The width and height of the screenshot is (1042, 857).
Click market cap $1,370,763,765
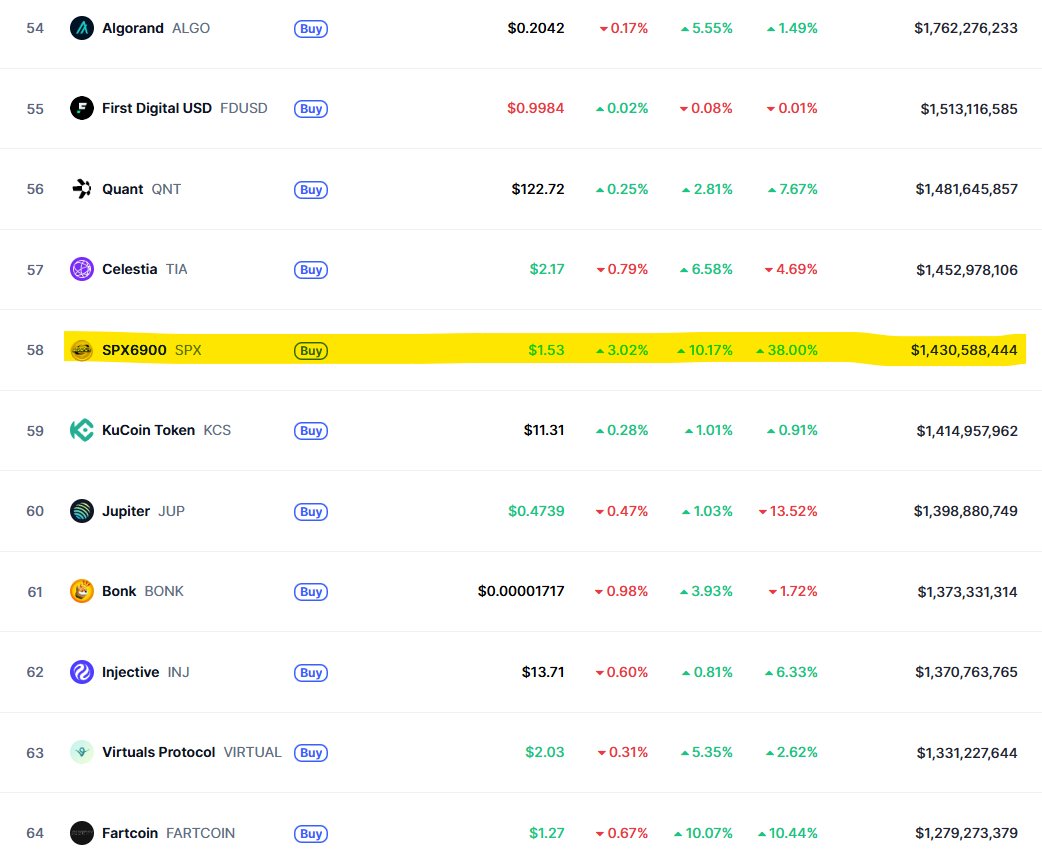click(966, 672)
